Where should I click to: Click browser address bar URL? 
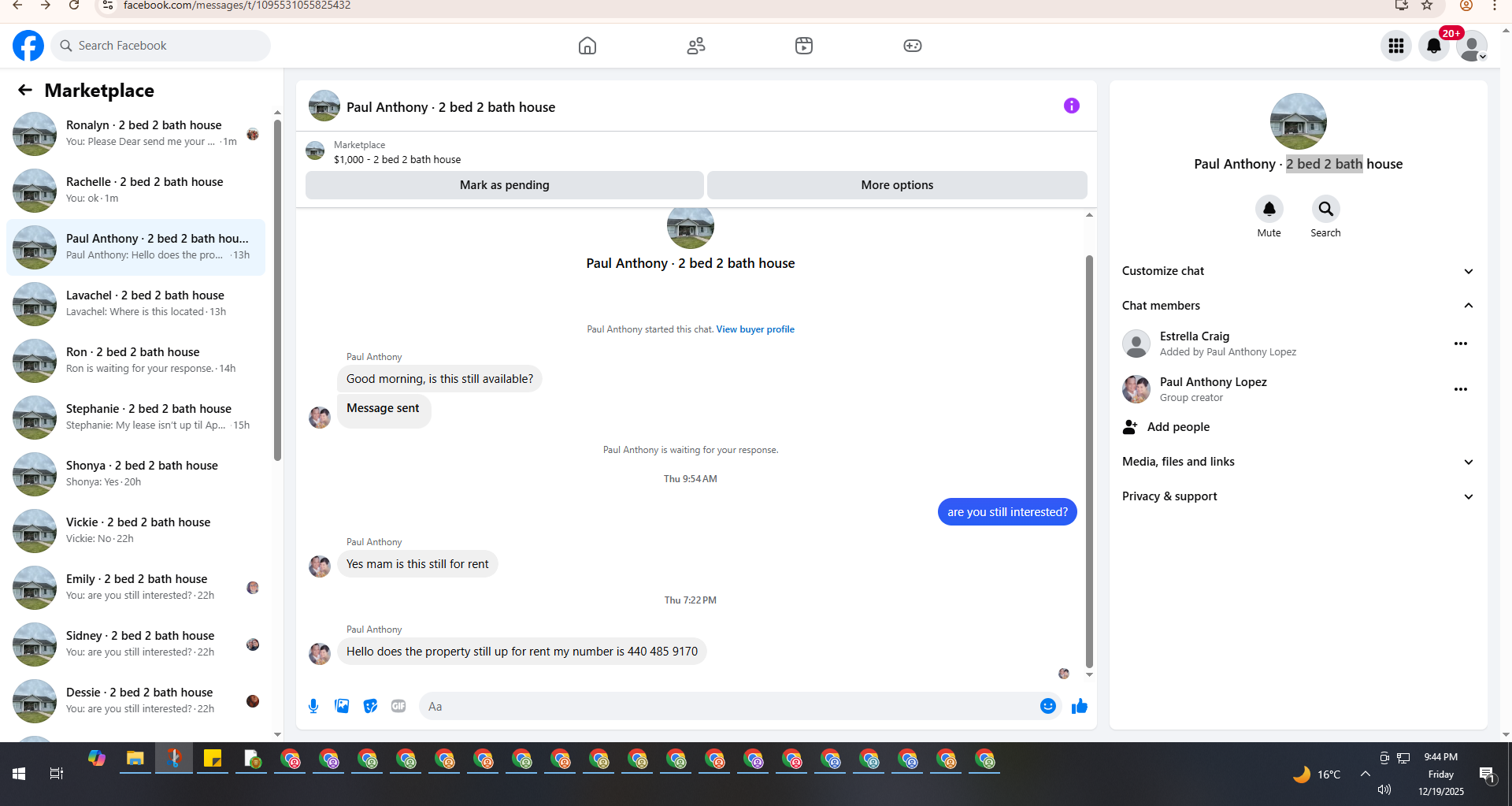click(236, 6)
